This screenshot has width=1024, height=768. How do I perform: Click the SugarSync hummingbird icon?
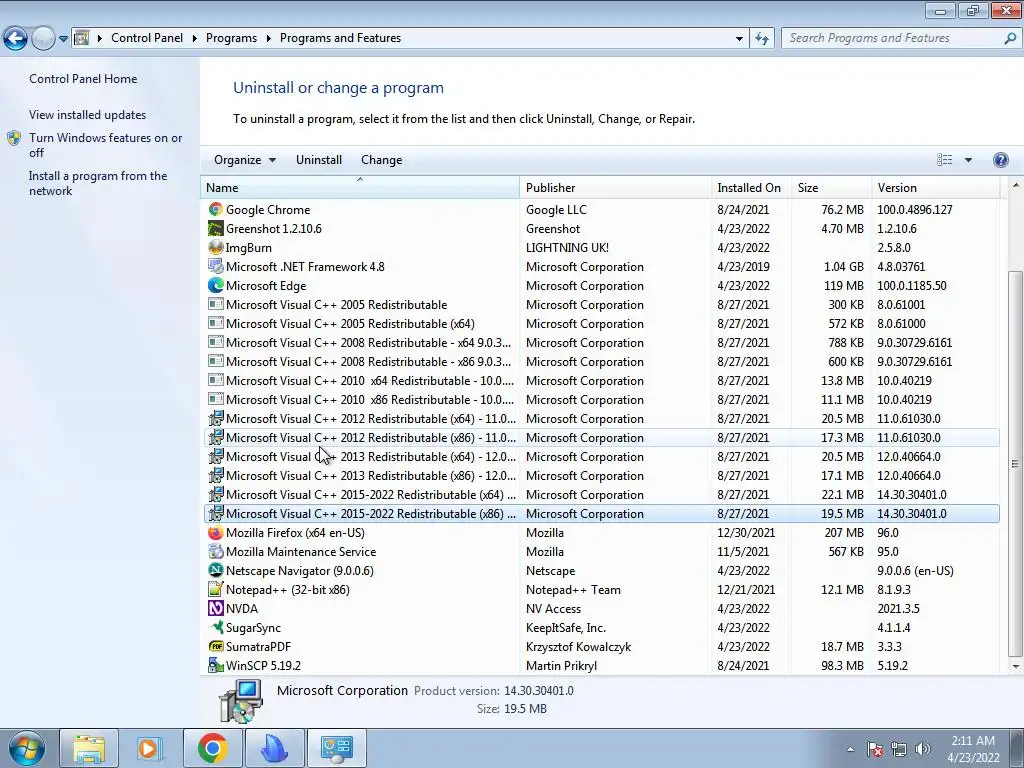coord(216,628)
